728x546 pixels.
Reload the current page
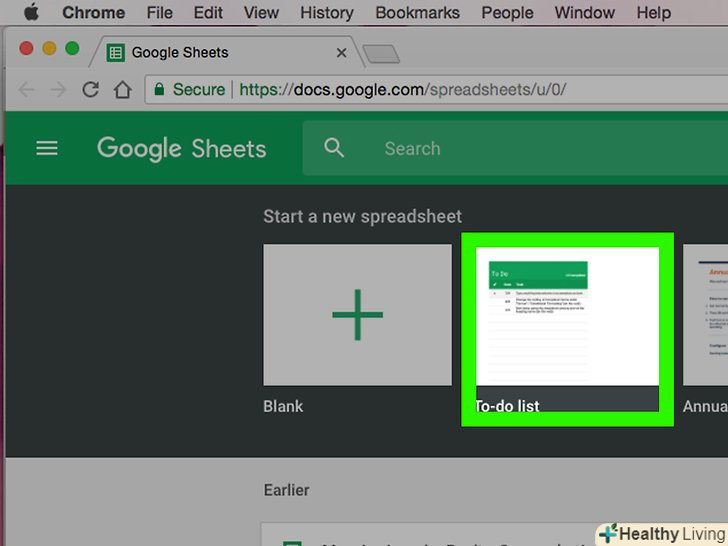91,90
